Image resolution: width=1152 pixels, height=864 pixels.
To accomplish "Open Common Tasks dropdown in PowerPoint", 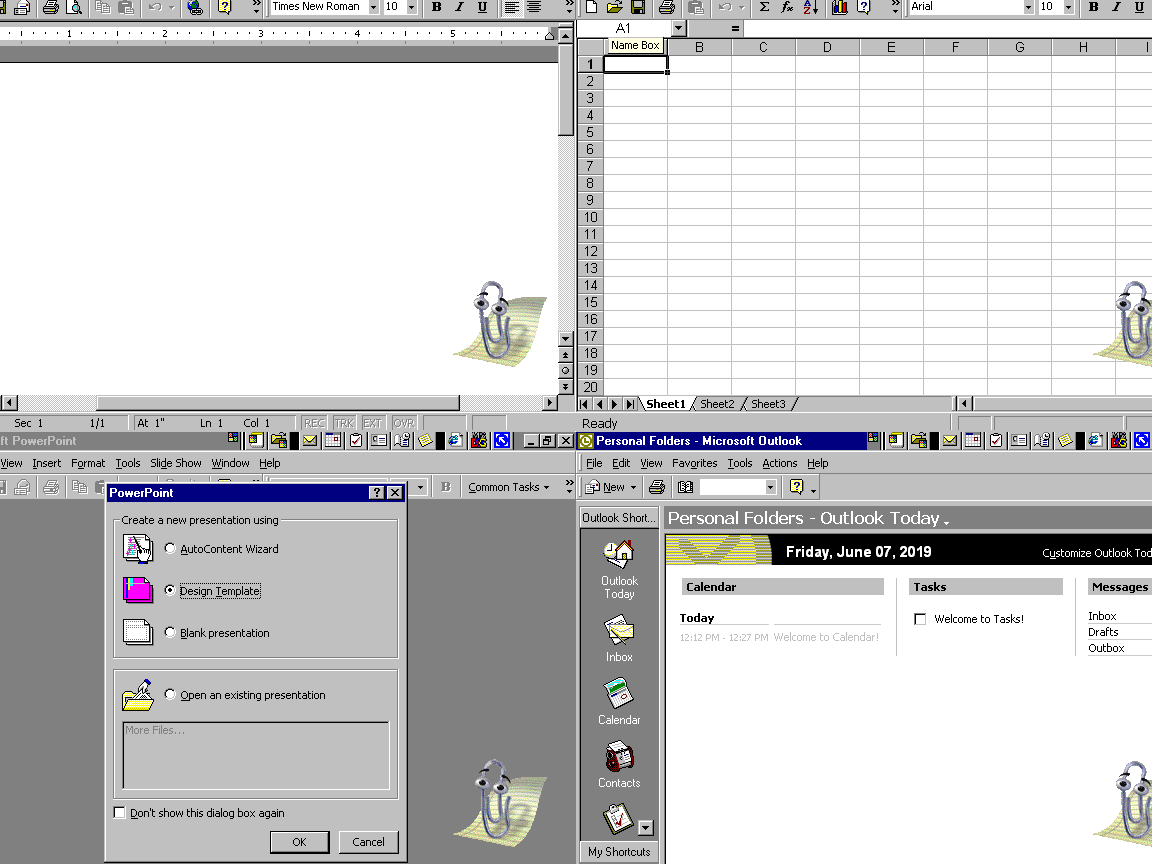I will (x=508, y=487).
